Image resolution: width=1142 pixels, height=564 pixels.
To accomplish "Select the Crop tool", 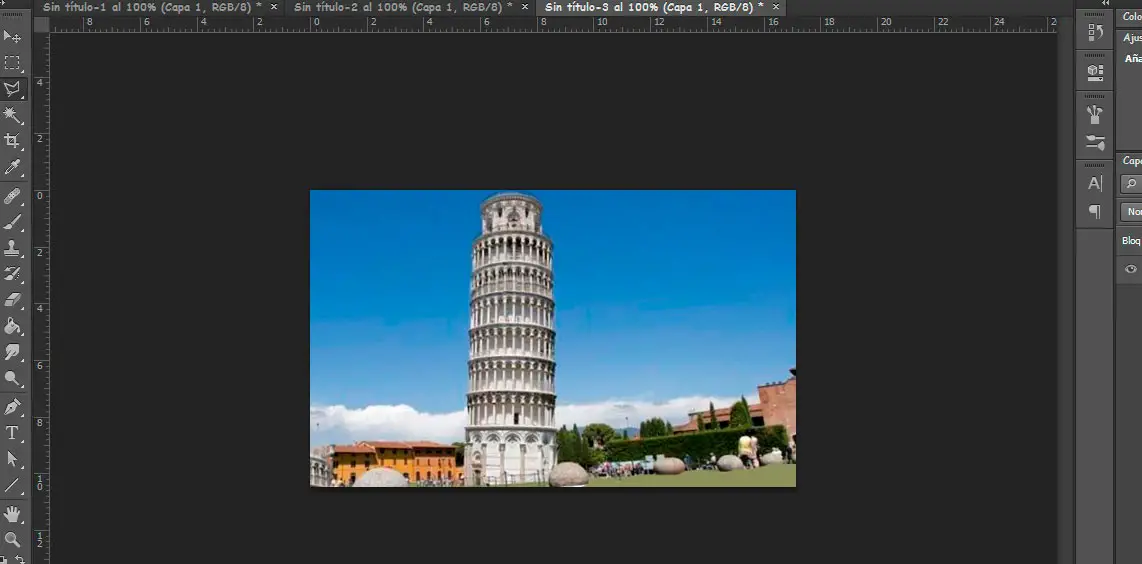I will point(12,141).
